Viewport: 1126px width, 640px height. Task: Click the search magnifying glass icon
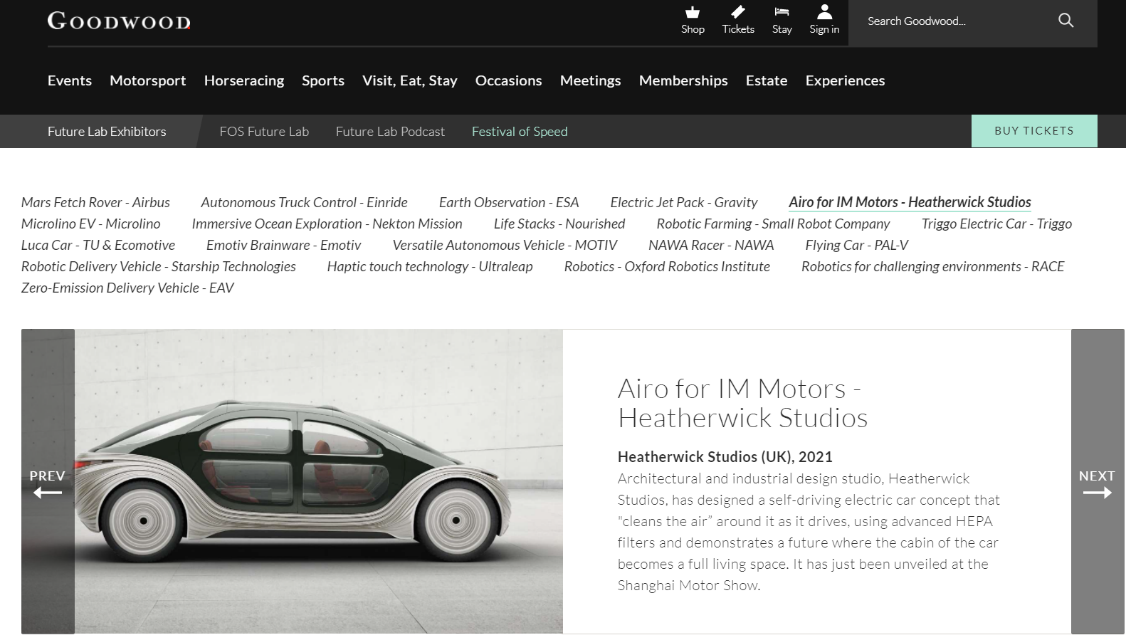[1065, 21]
